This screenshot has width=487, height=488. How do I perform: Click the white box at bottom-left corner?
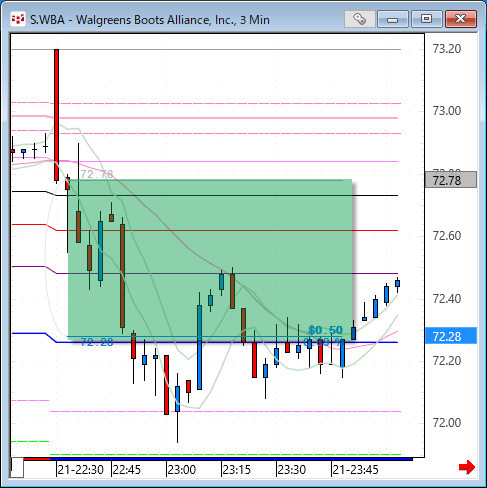pos(17,468)
